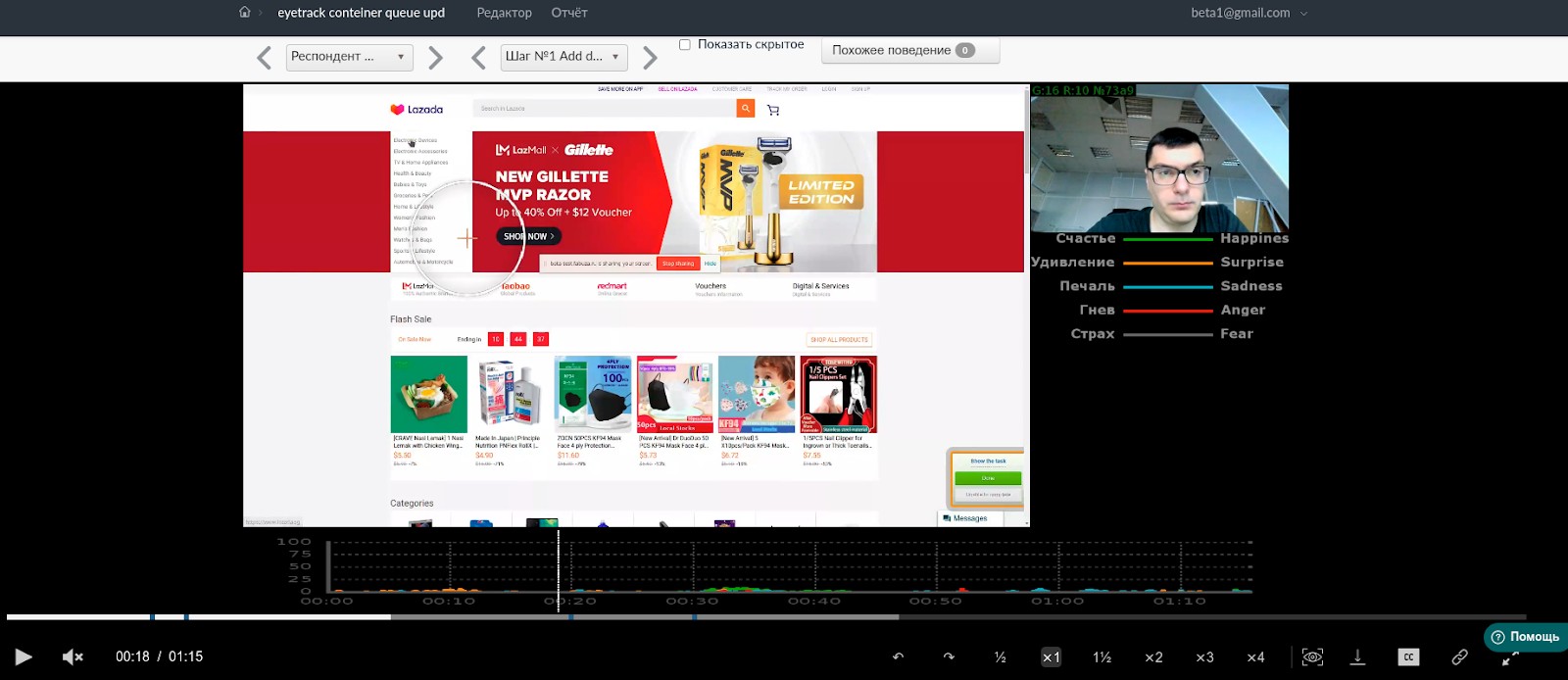Go to the next respondent
The image size is (1568, 680).
pos(436,58)
